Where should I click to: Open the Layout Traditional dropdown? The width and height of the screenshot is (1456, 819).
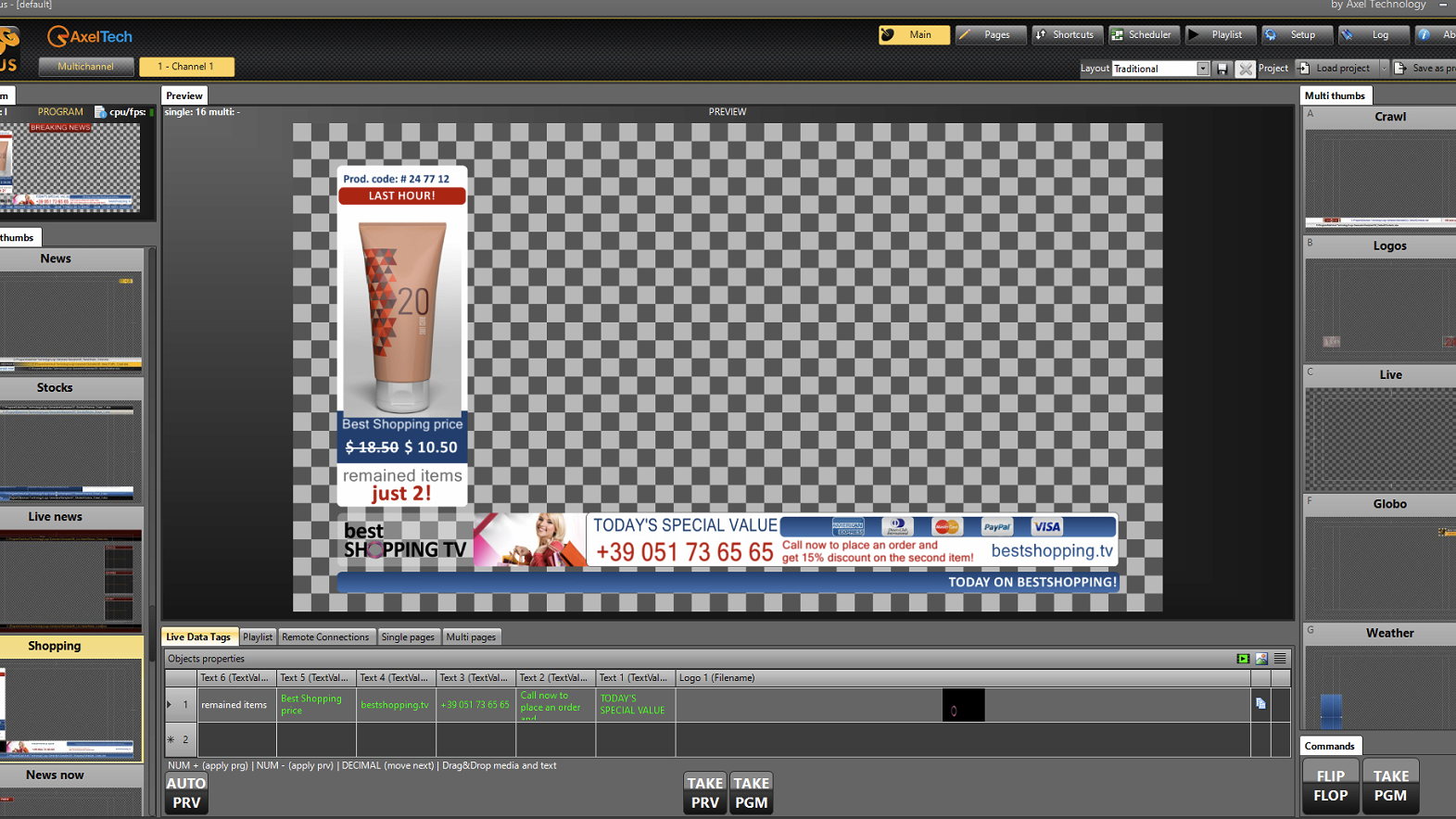[x=1202, y=69]
